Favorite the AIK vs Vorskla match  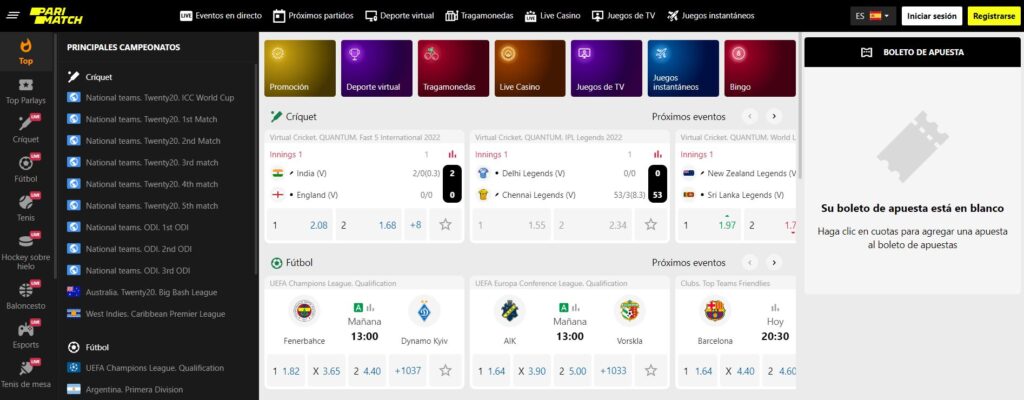[x=651, y=371]
